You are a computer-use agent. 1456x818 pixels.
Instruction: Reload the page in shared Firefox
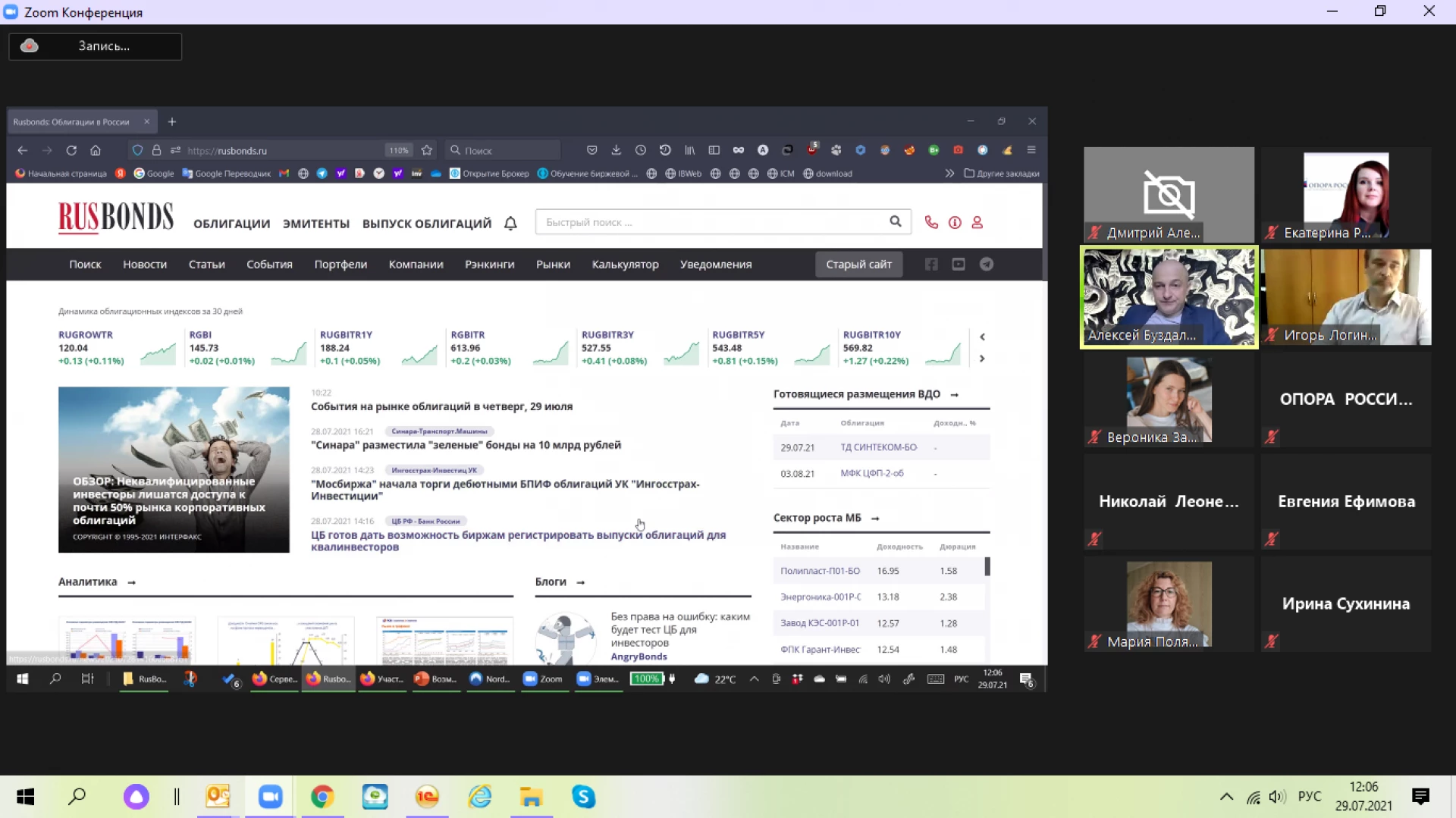tap(71, 150)
